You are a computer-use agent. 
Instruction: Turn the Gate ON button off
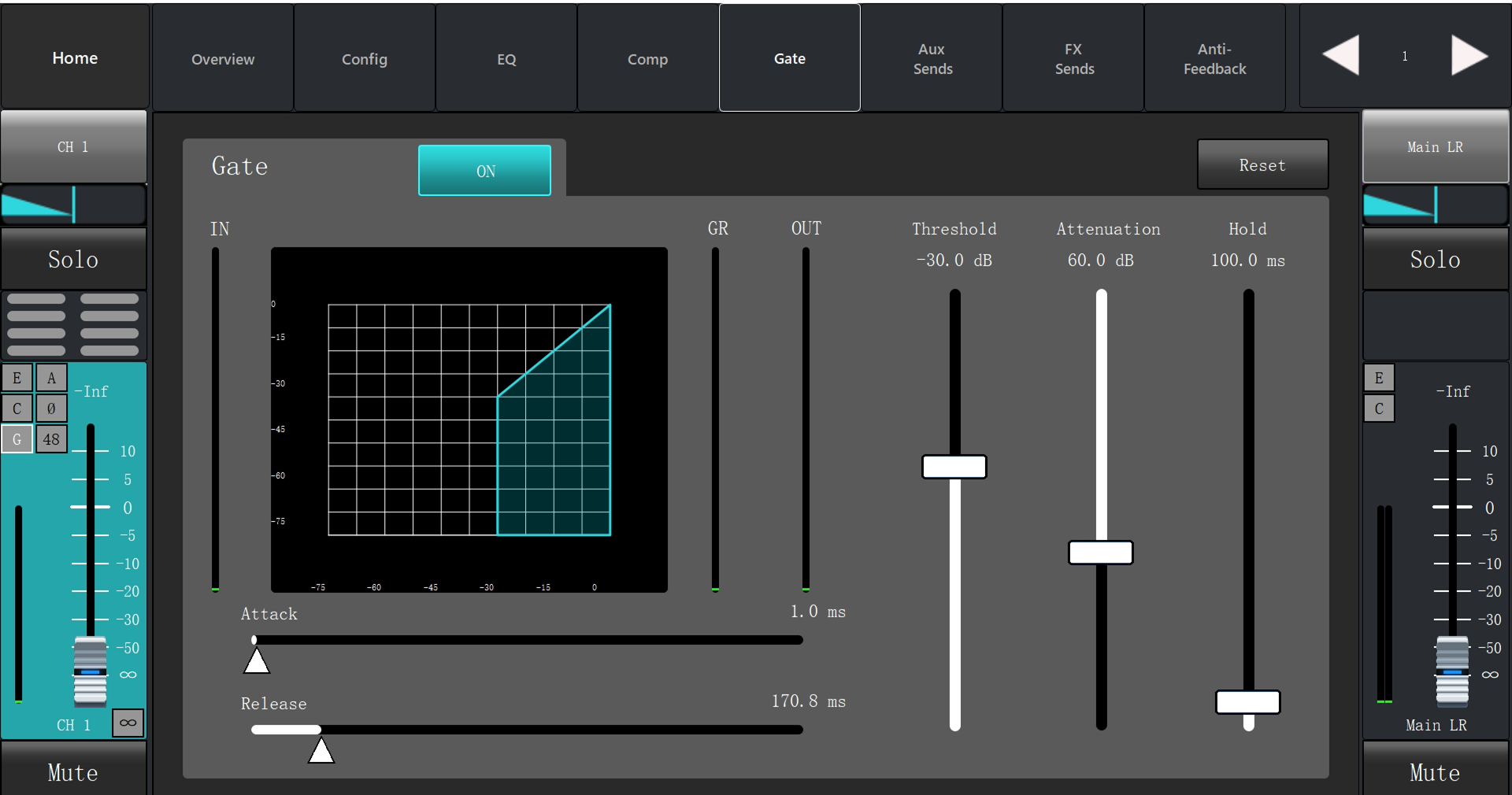(484, 170)
